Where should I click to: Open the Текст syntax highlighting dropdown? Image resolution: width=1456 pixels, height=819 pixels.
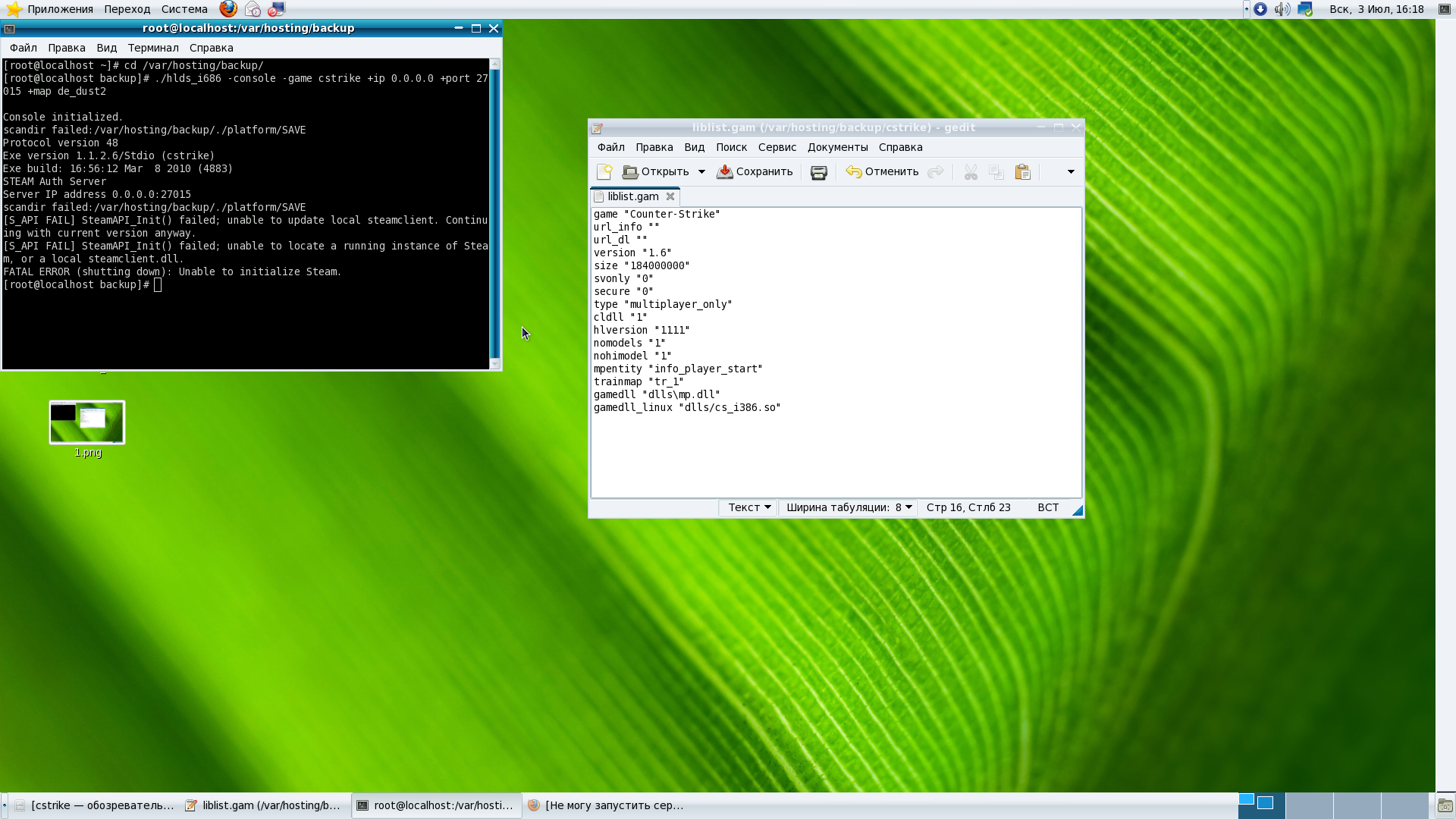748,508
